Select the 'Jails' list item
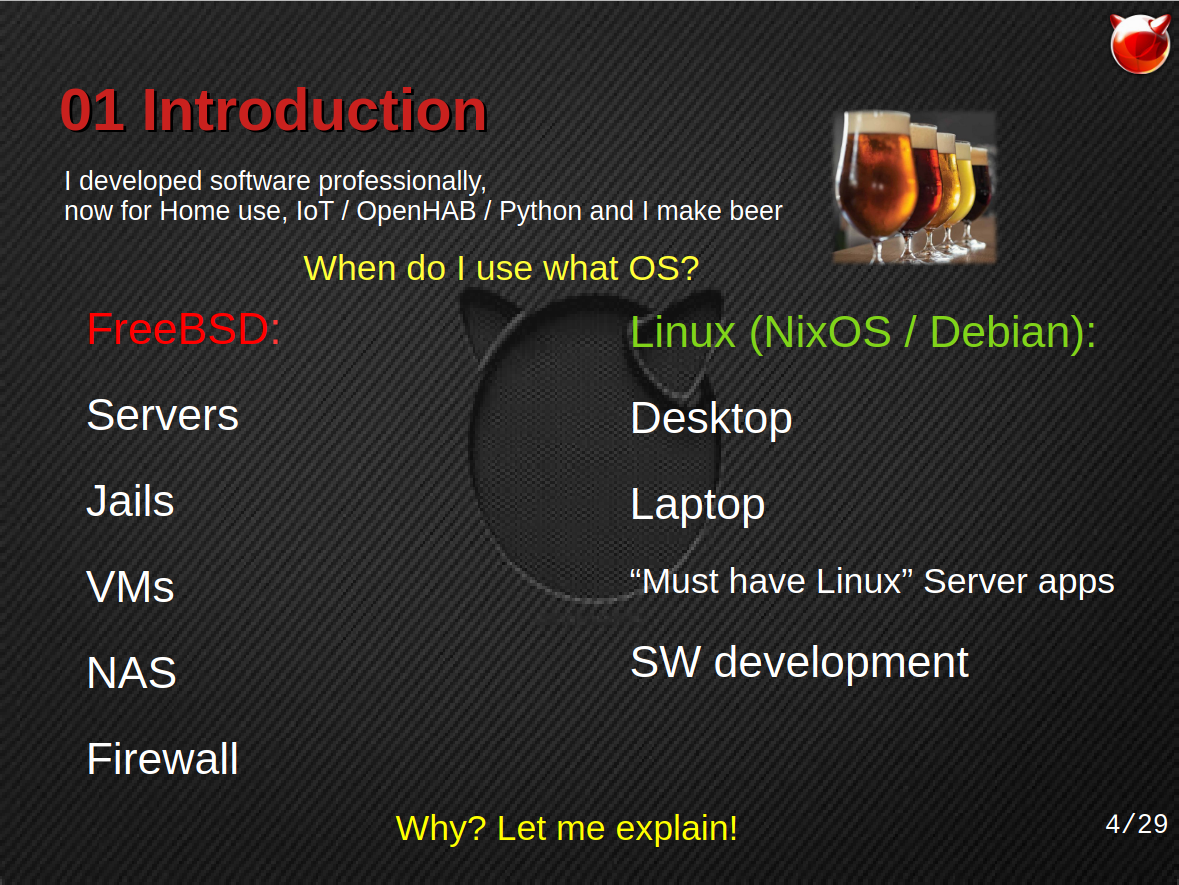 point(130,501)
